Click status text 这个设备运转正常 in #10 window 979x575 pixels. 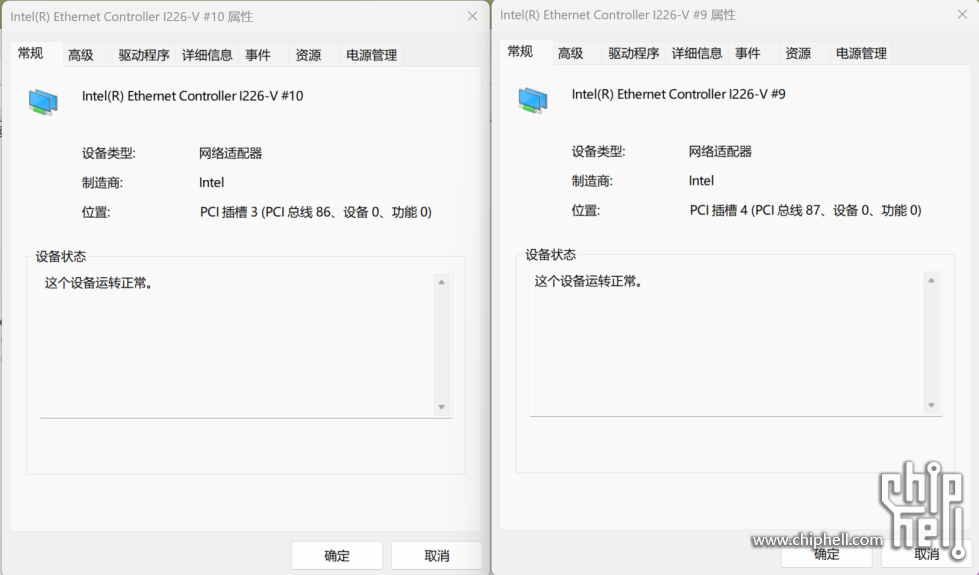point(99,283)
